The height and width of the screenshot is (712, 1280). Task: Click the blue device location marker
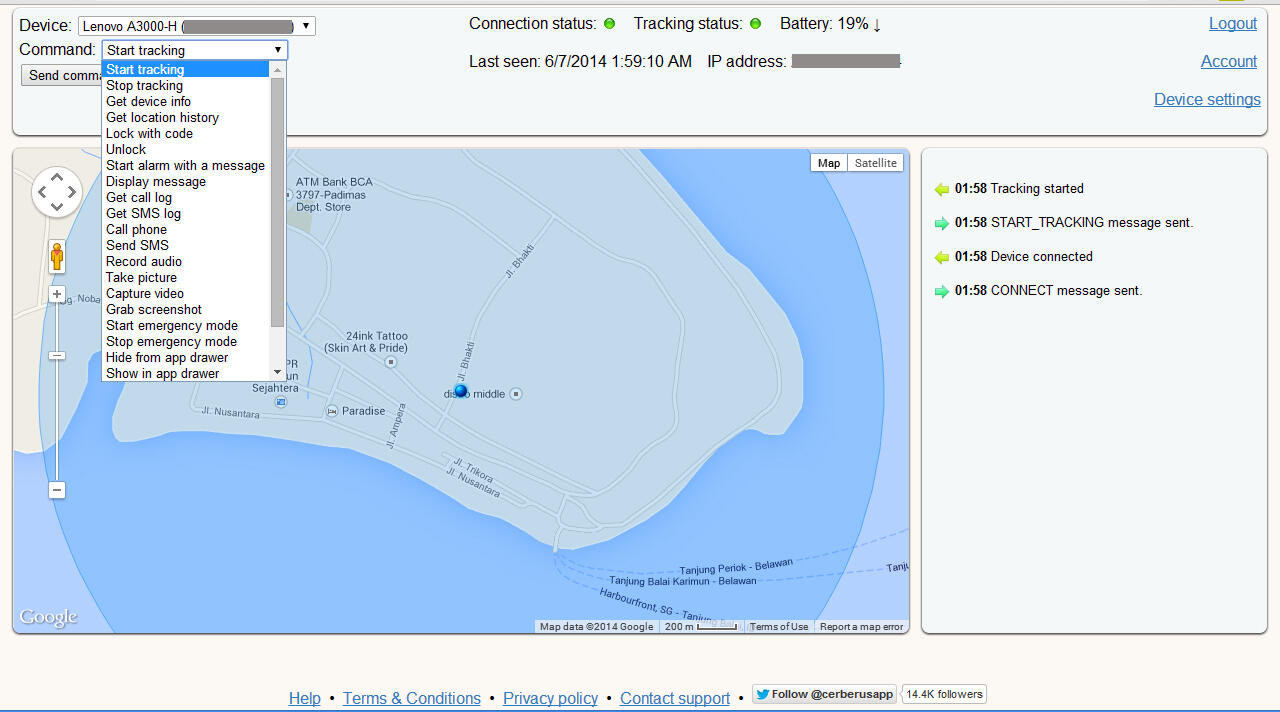(461, 391)
